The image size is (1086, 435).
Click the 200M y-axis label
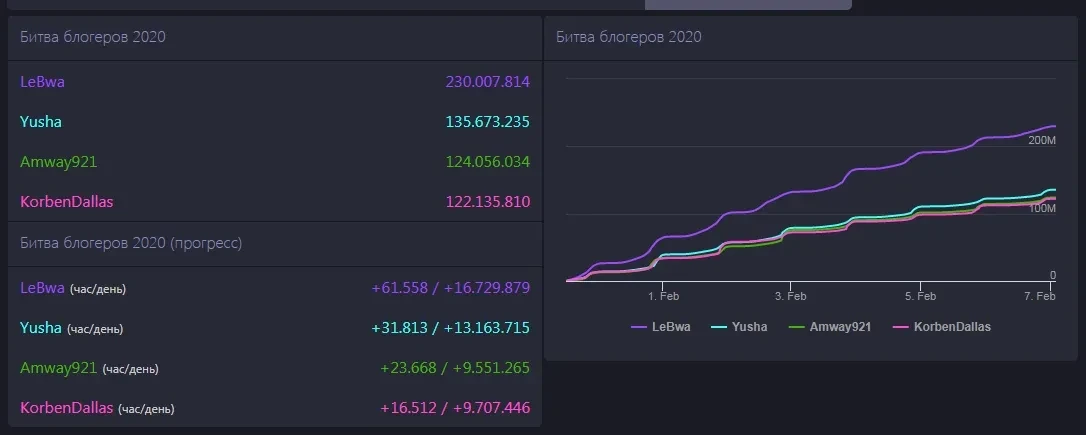(x=1041, y=141)
